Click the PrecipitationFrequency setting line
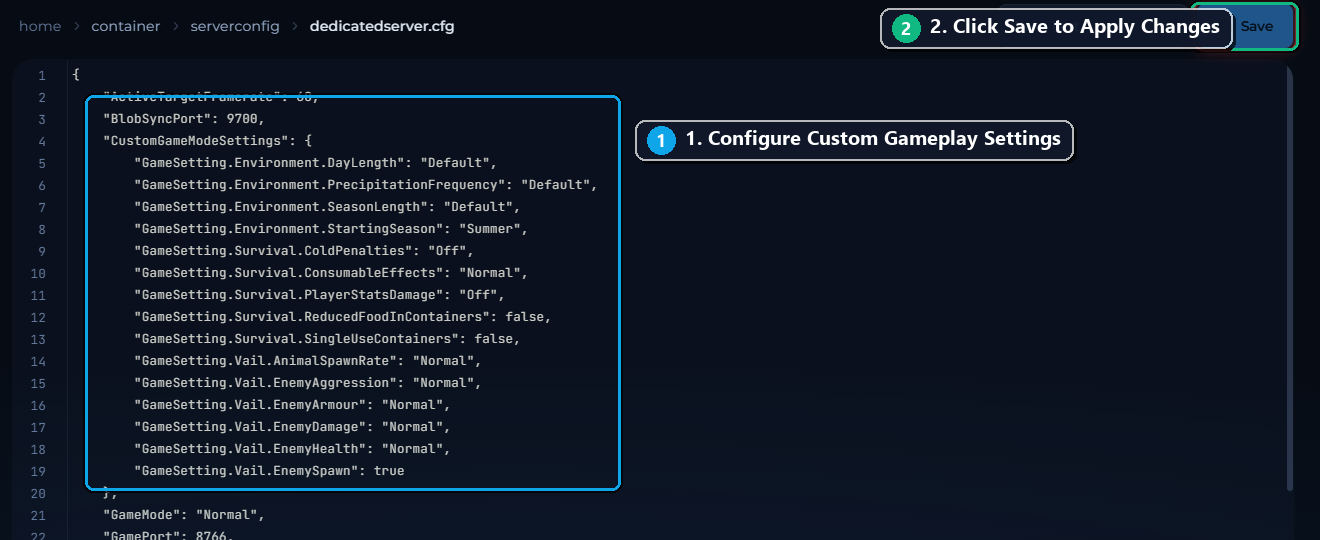 [365, 185]
